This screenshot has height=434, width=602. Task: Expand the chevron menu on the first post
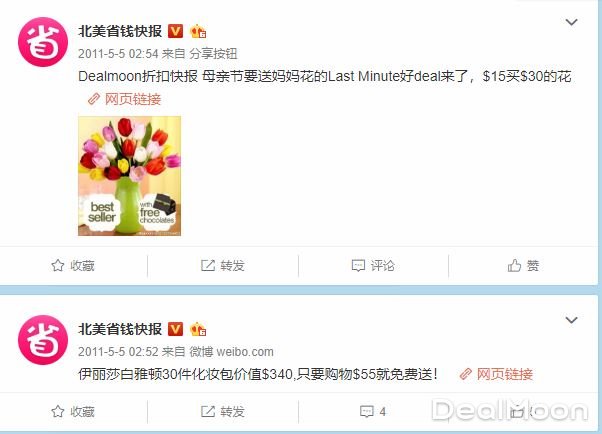[x=572, y=22]
